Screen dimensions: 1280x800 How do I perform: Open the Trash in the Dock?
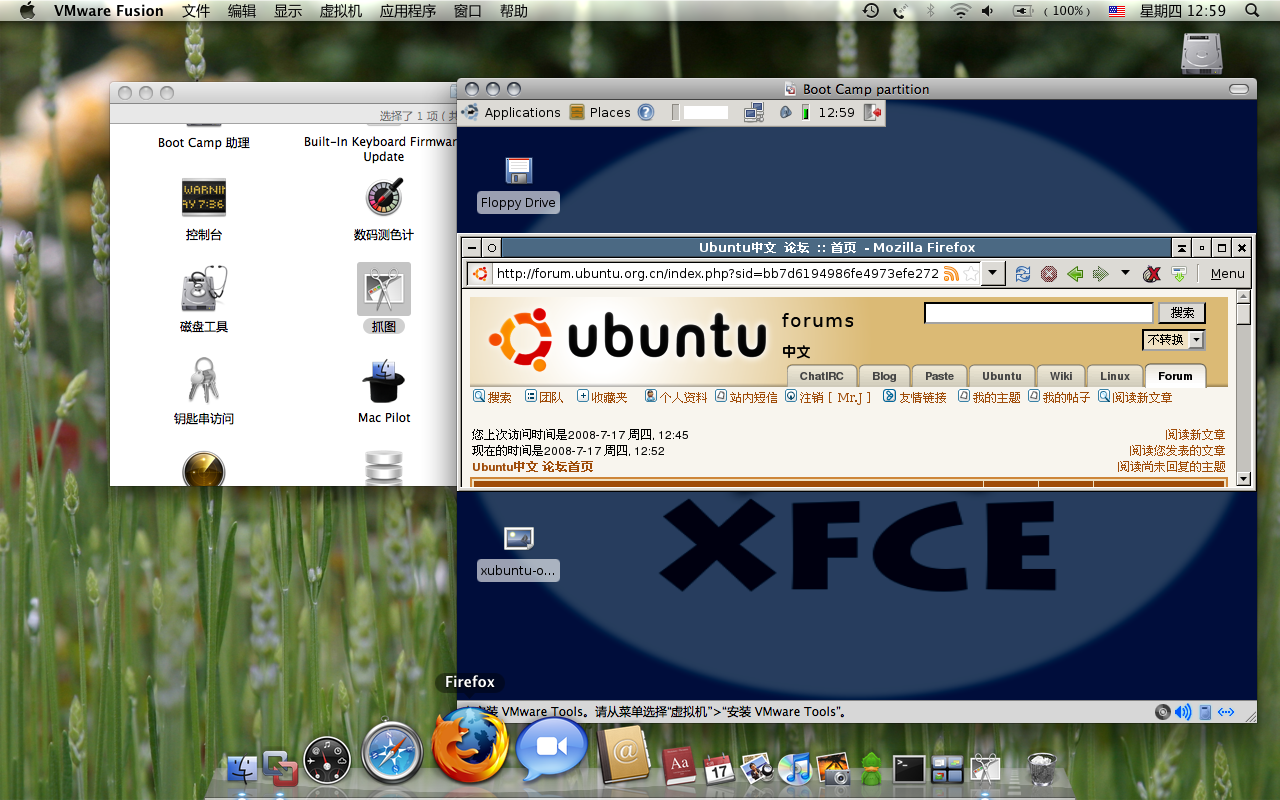1041,768
